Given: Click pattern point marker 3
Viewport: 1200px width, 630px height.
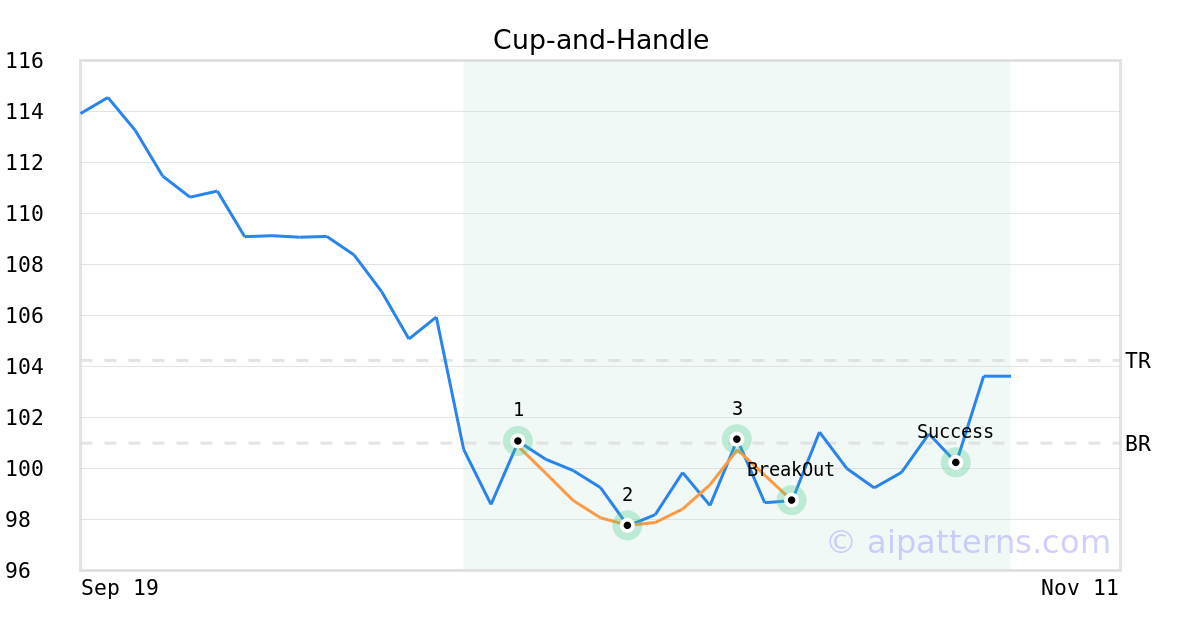Looking at the screenshot, I should point(737,439).
